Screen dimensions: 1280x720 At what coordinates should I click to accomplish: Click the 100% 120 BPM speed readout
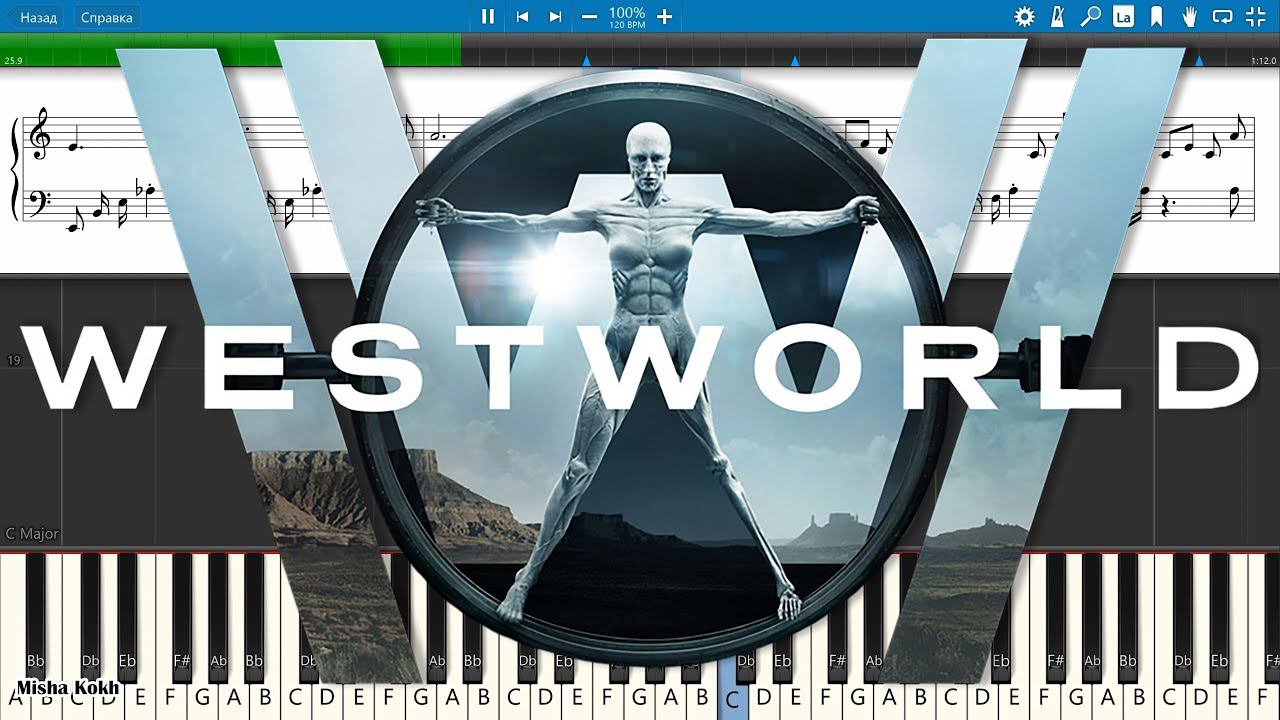(x=627, y=17)
